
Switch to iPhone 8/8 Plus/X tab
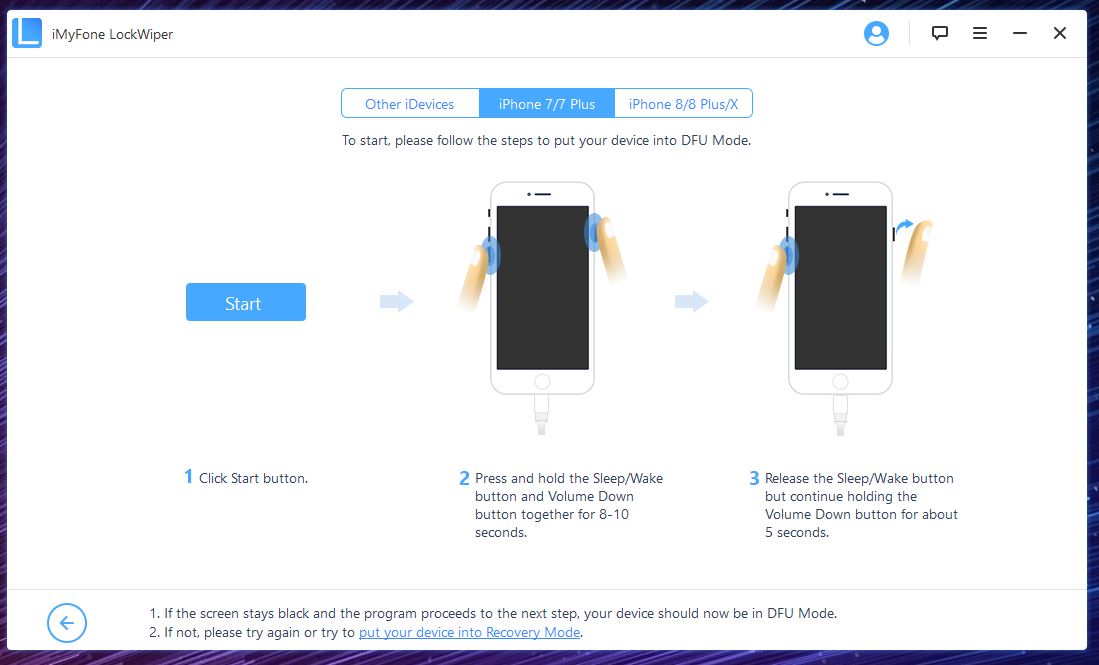tap(683, 104)
